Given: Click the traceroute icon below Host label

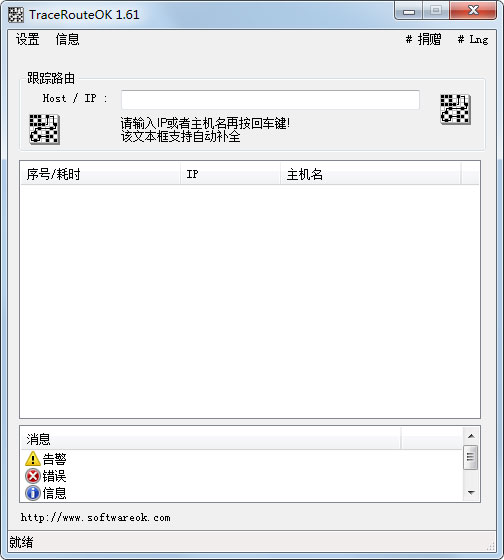Looking at the screenshot, I should click(x=44, y=129).
